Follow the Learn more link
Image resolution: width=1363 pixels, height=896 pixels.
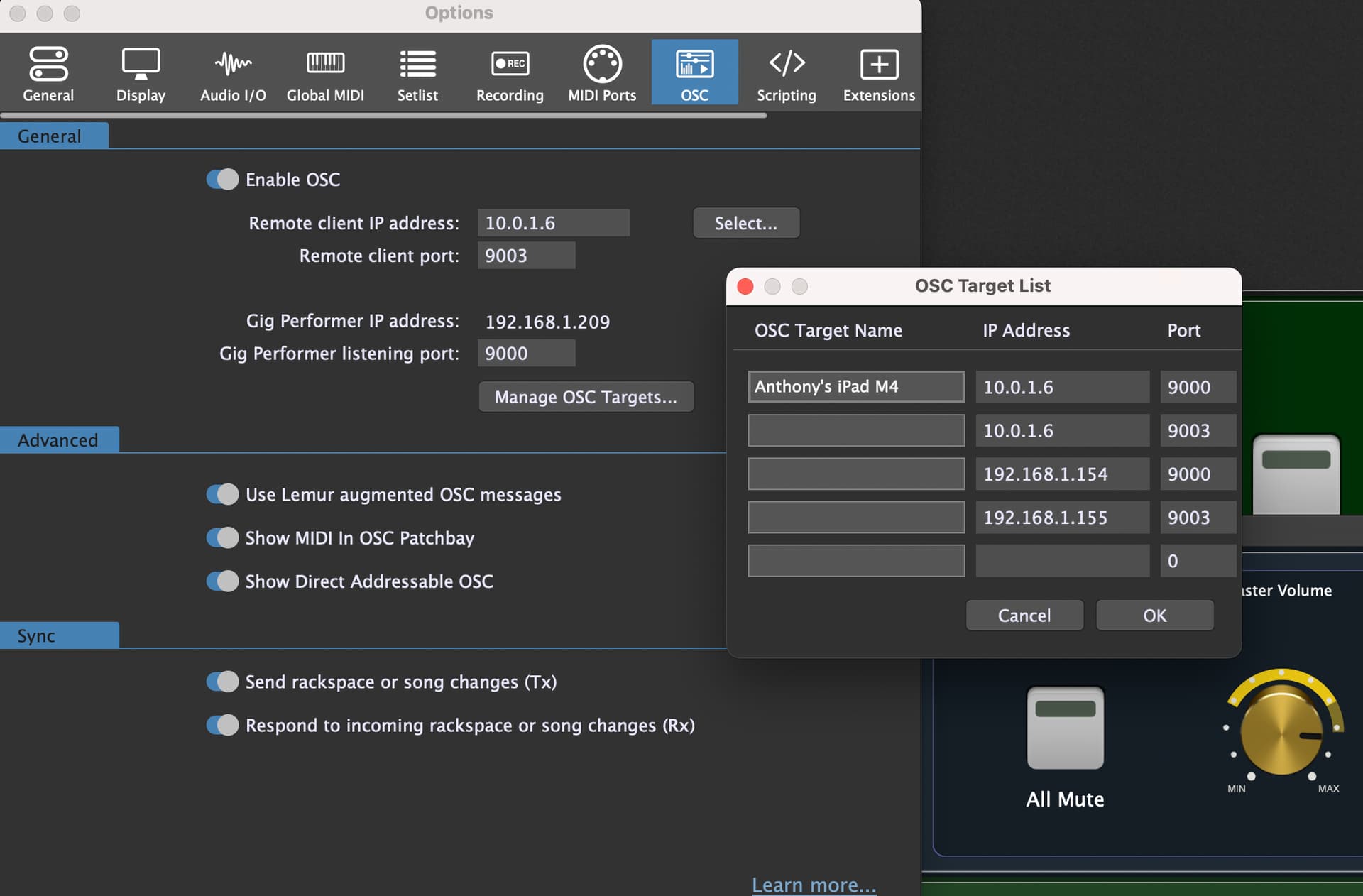tap(814, 885)
